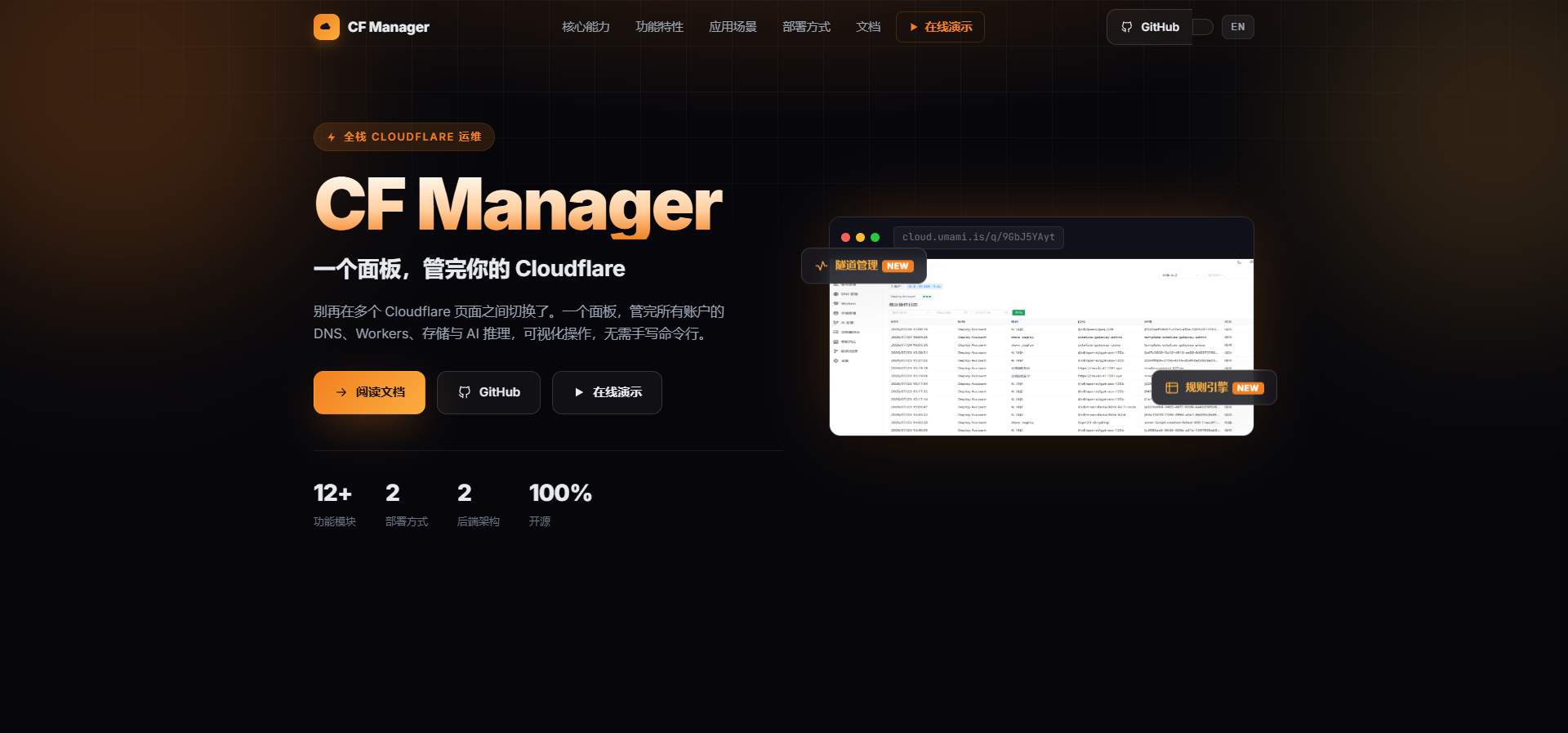Click the yellow dot in the mockup window

point(860,238)
